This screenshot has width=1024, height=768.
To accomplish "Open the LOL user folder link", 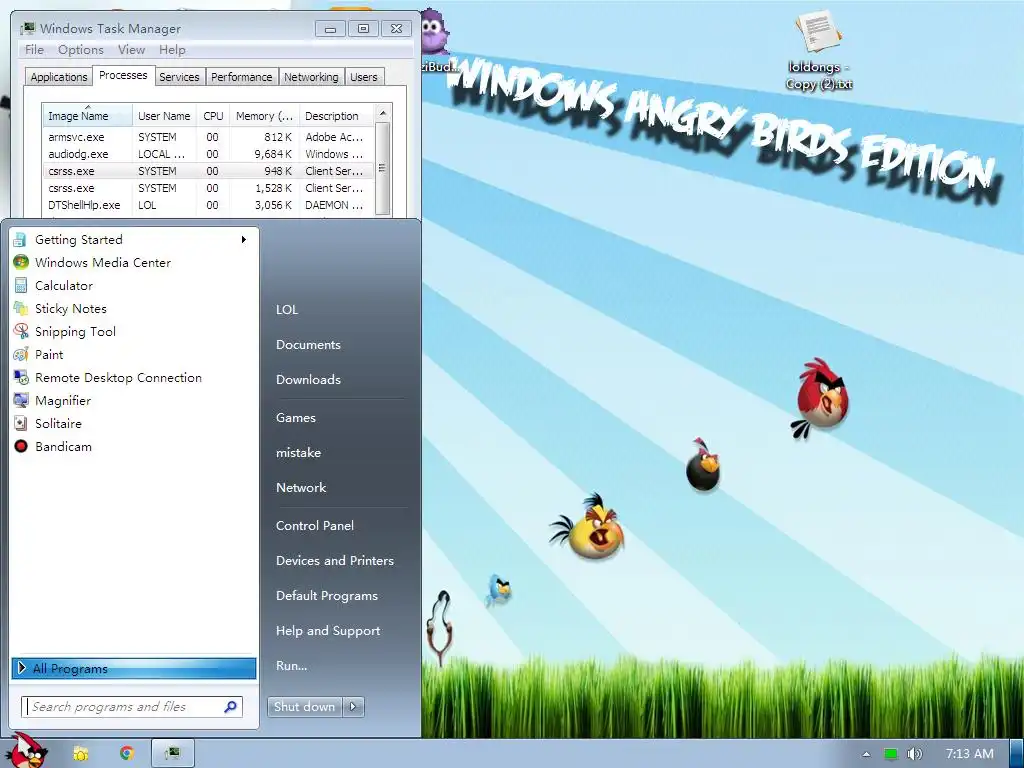I will tap(287, 310).
